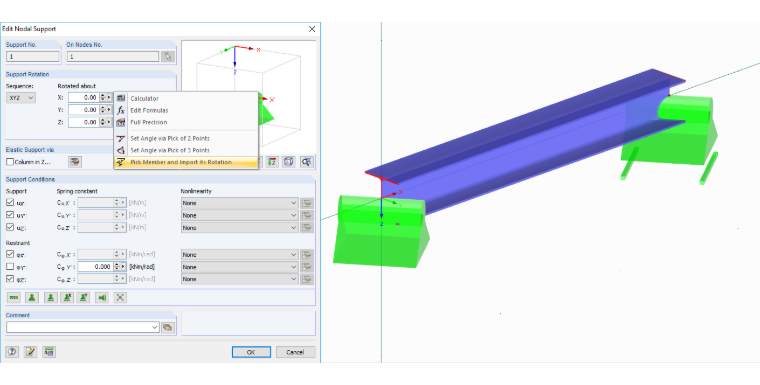This screenshot has width=760, height=385.
Task: Open the uY' nonlinearity None dropdown
Action: click(239, 215)
